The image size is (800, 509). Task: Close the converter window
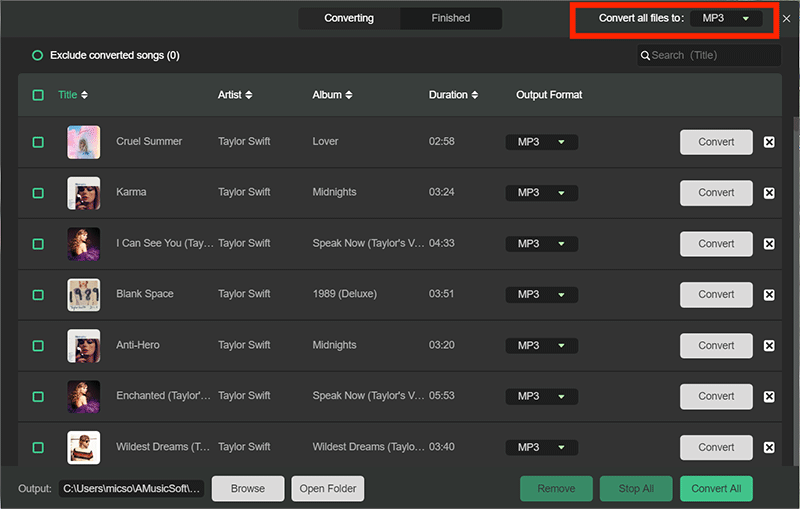787,18
